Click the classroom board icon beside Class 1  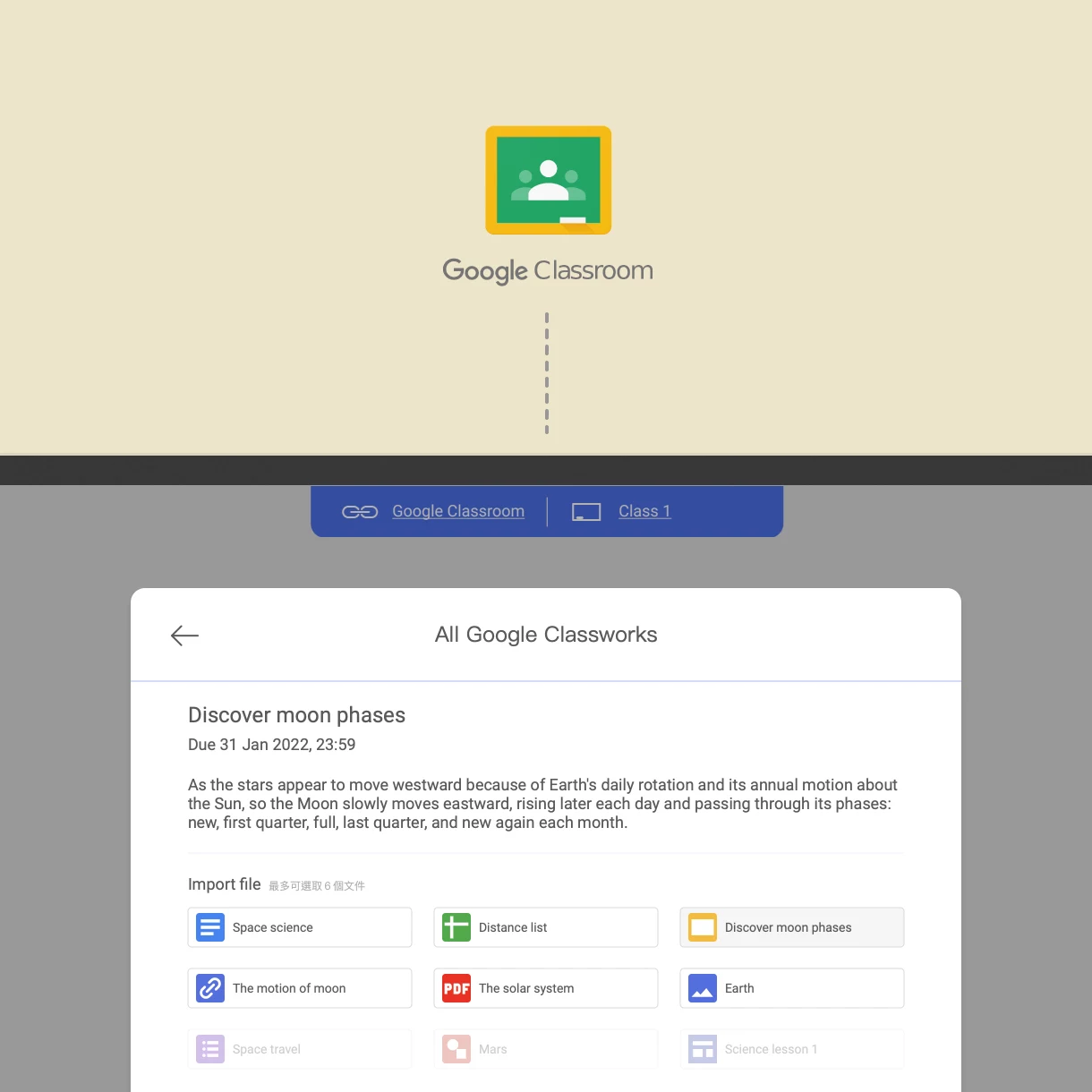point(586,512)
